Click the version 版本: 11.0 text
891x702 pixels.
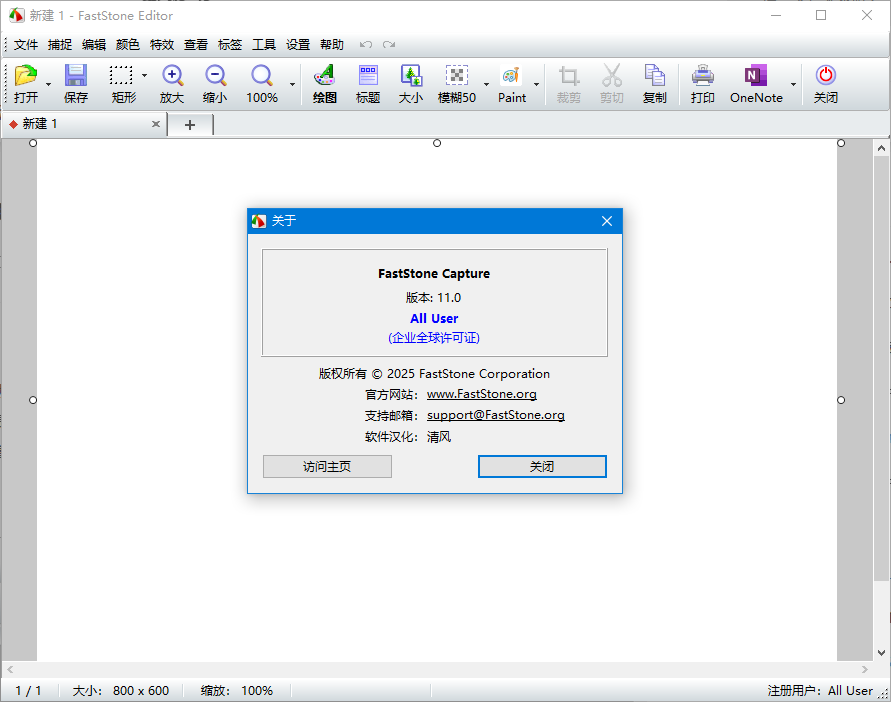(434, 297)
